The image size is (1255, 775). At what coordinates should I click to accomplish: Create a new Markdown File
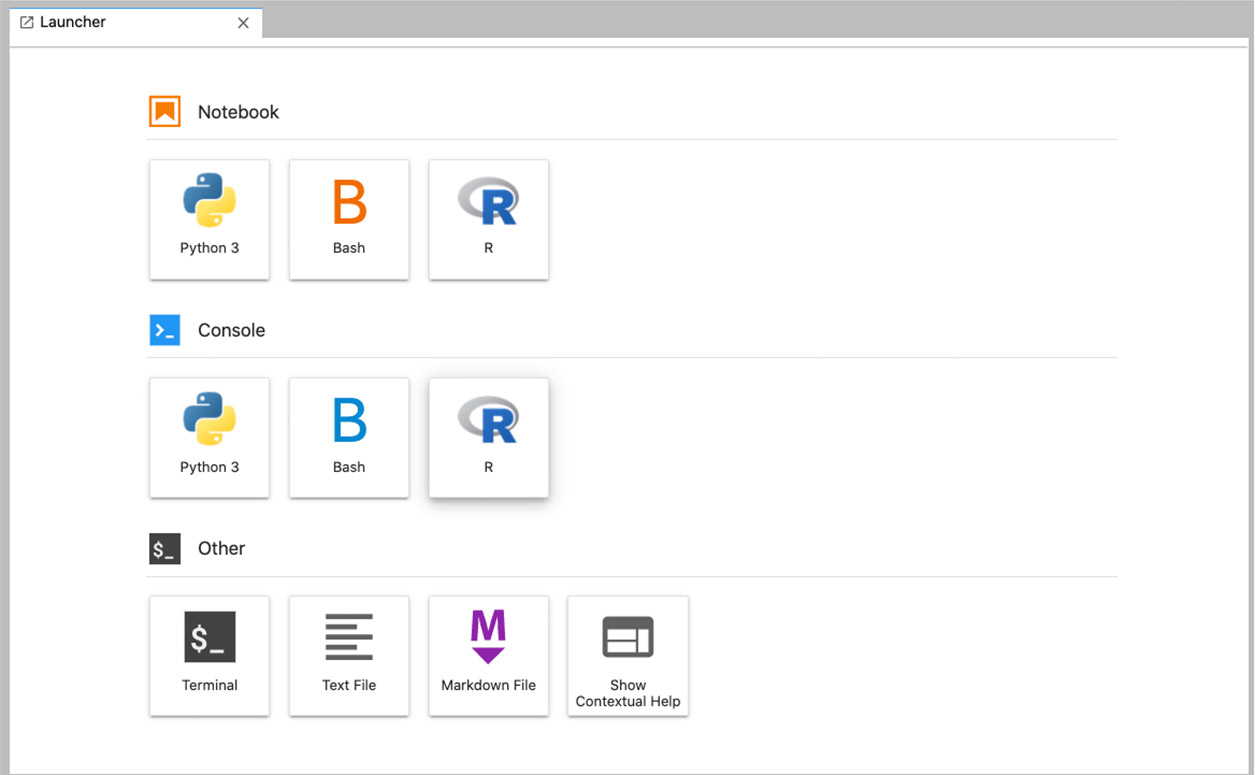click(x=488, y=655)
